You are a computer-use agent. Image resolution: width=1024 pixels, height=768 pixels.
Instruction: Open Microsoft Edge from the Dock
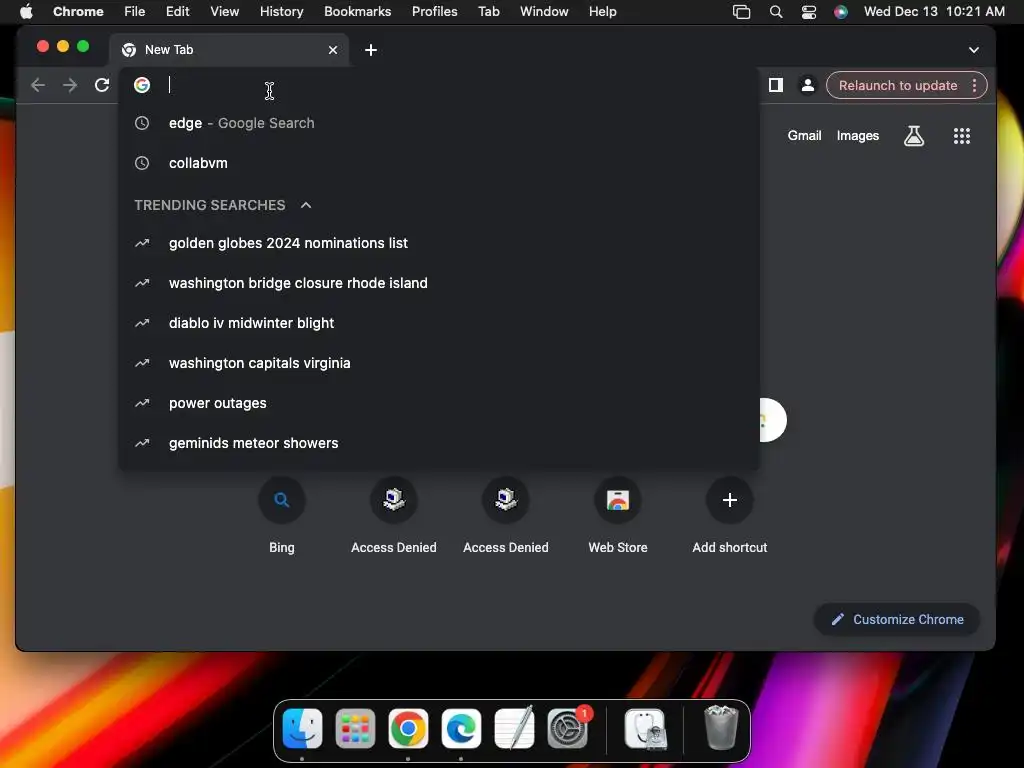pyautogui.click(x=461, y=728)
